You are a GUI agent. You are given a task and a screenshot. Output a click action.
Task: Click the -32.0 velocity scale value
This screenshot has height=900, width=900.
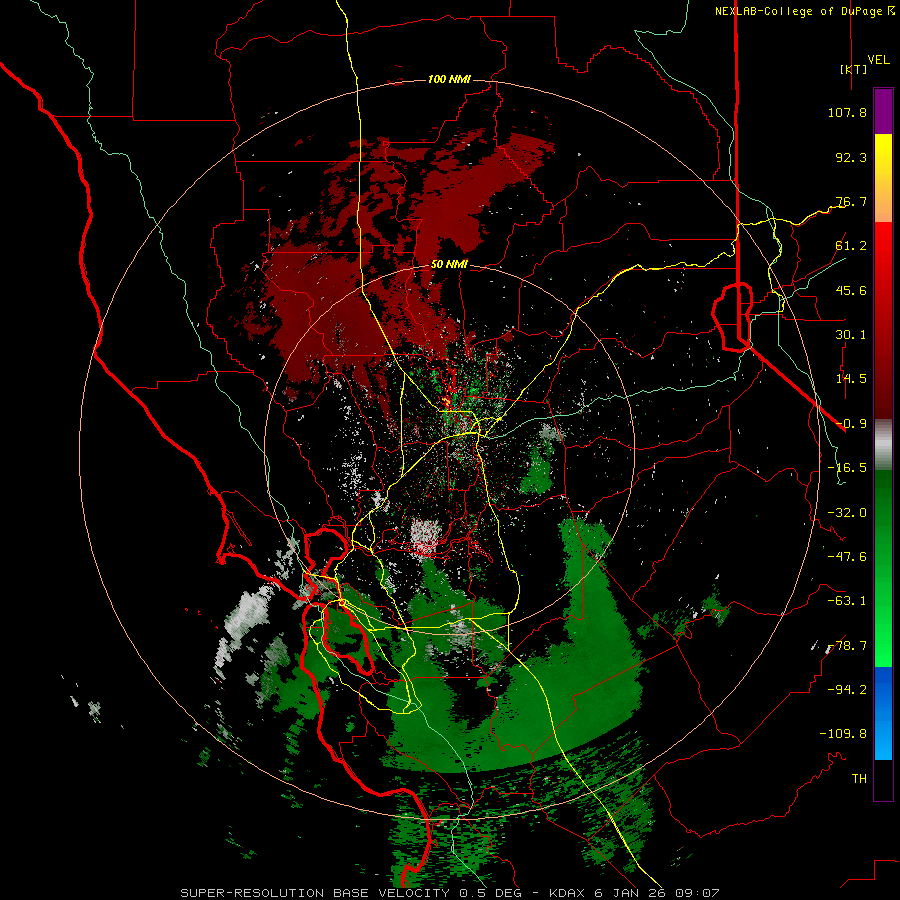tap(847, 513)
